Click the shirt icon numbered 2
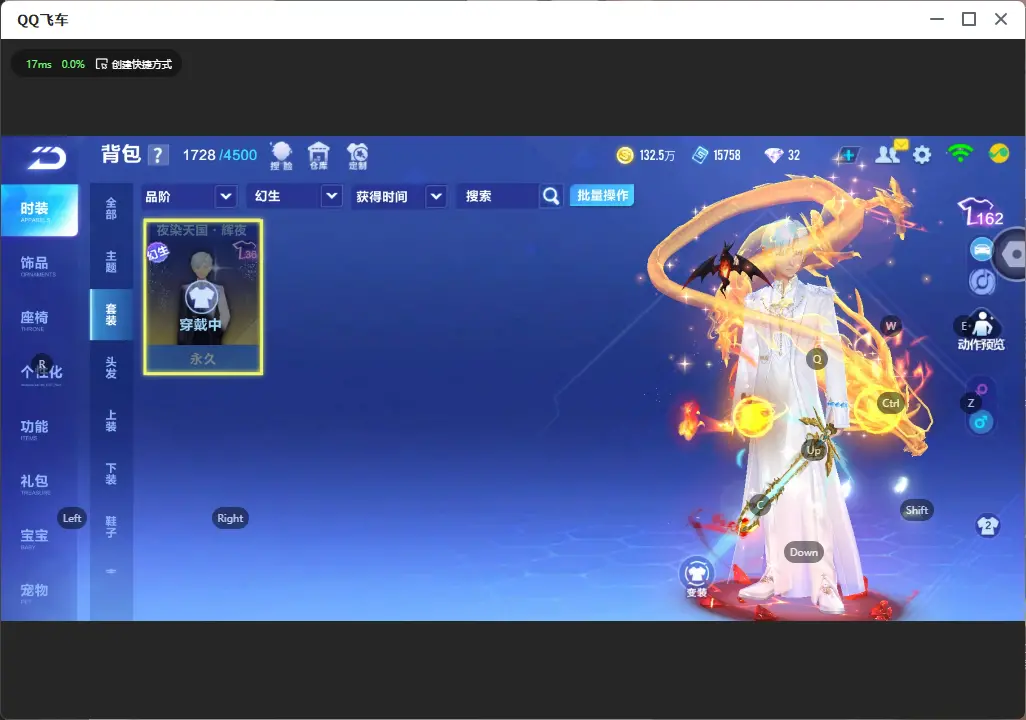 click(988, 526)
